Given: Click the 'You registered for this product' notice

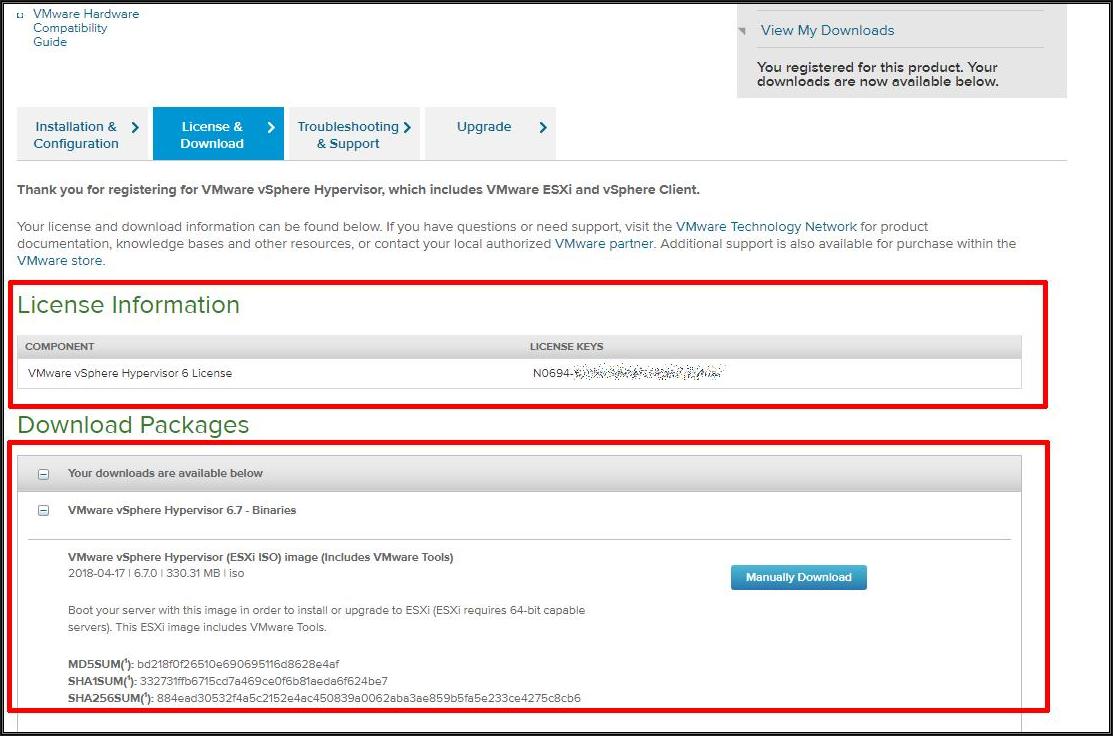Looking at the screenshot, I should [877, 75].
